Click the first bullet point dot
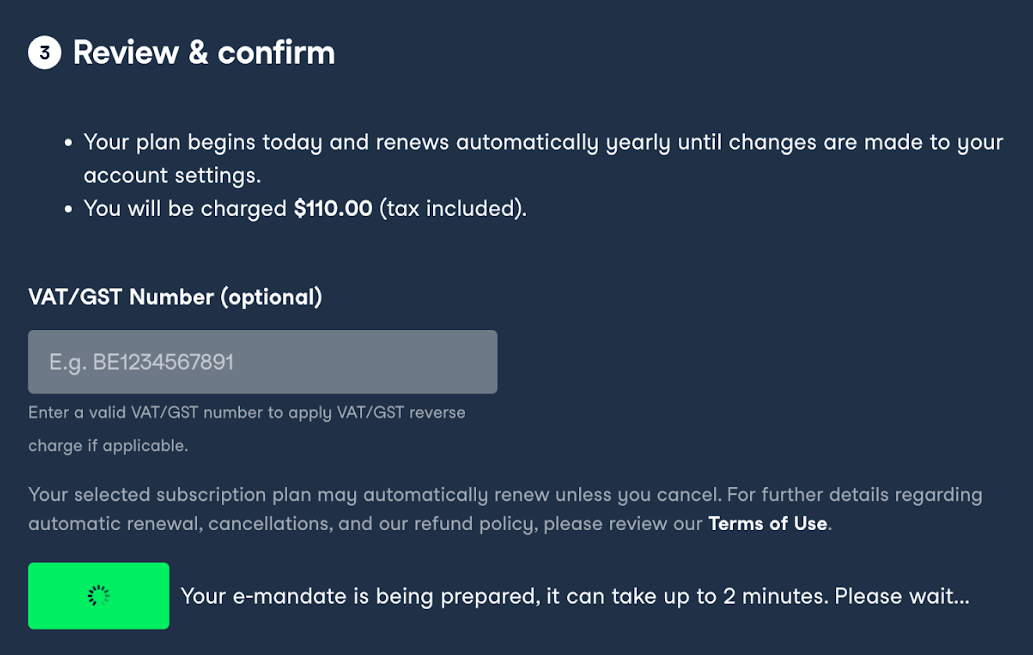Image resolution: width=1033 pixels, height=655 pixels. pyautogui.click(x=68, y=143)
